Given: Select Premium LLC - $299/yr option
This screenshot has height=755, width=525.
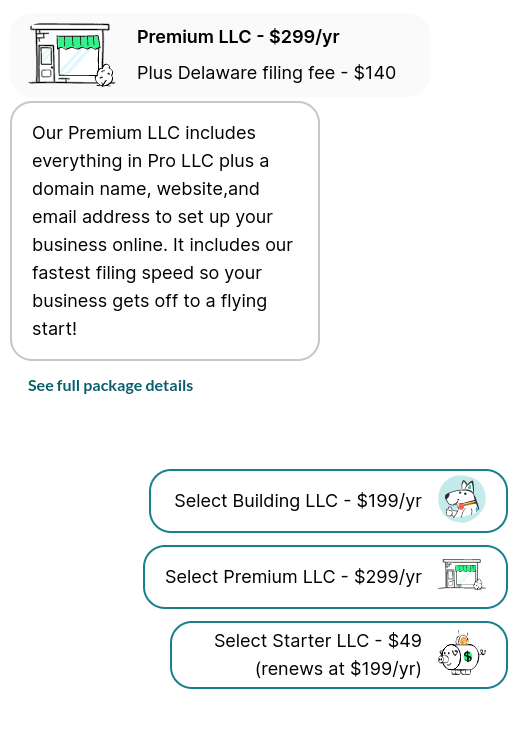Looking at the screenshot, I should pyautogui.click(x=325, y=577).
